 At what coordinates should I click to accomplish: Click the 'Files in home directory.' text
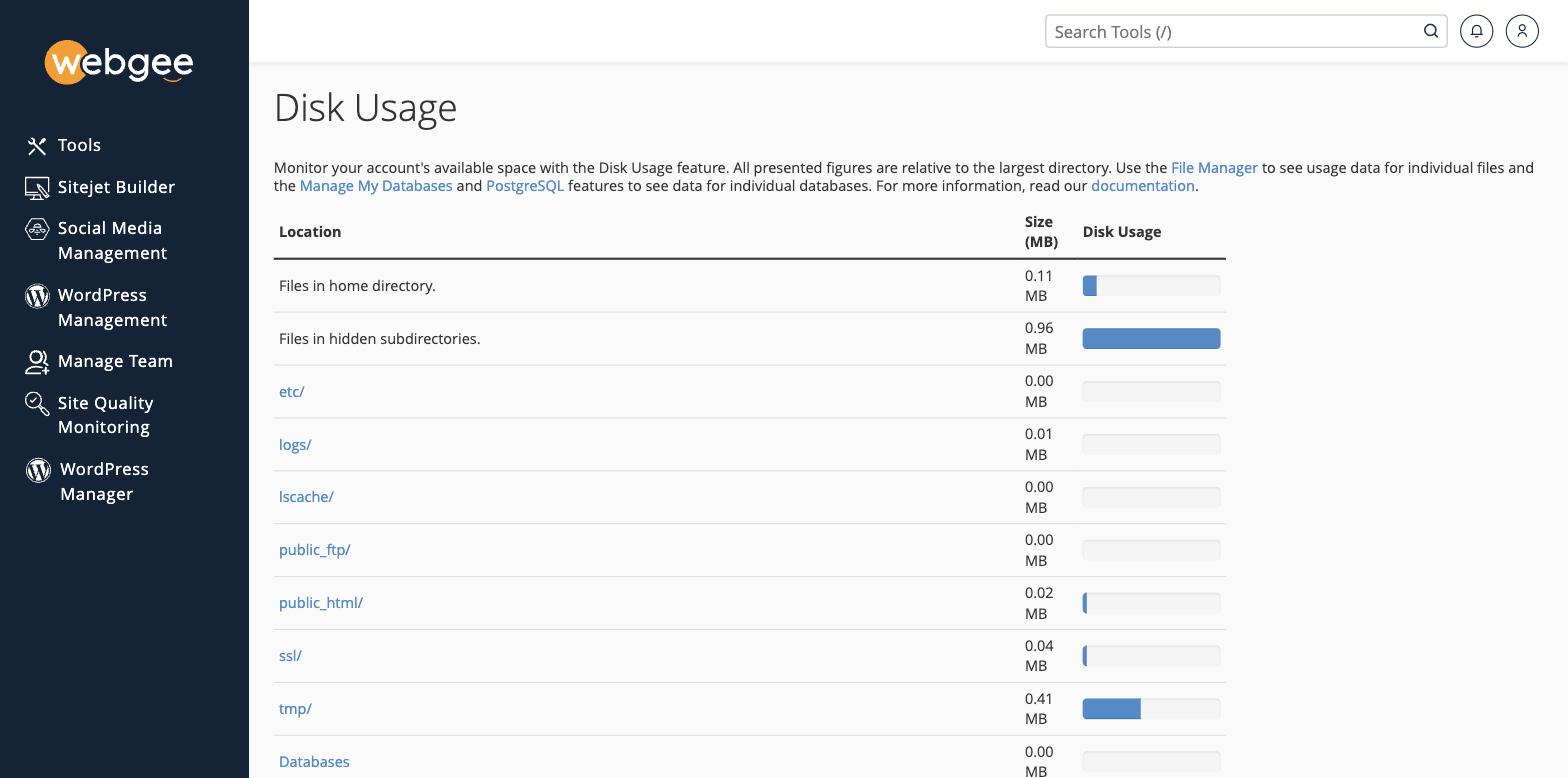tap(357, 286)
